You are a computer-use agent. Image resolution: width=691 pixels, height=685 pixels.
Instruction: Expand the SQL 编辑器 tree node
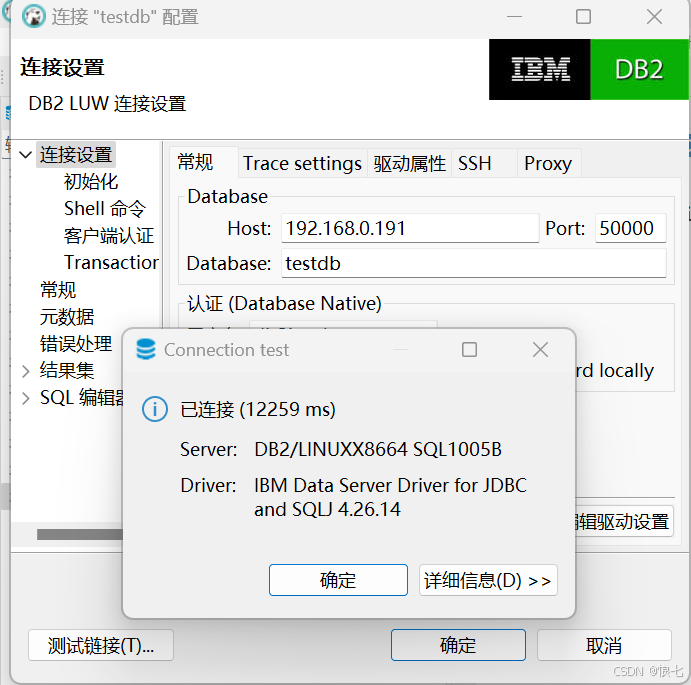(26, 398)
